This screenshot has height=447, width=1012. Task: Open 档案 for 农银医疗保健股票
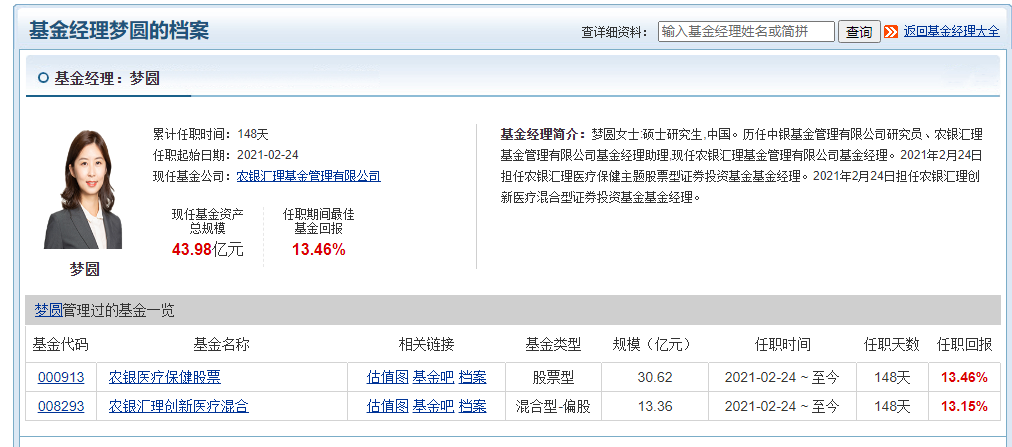point(472,377)
